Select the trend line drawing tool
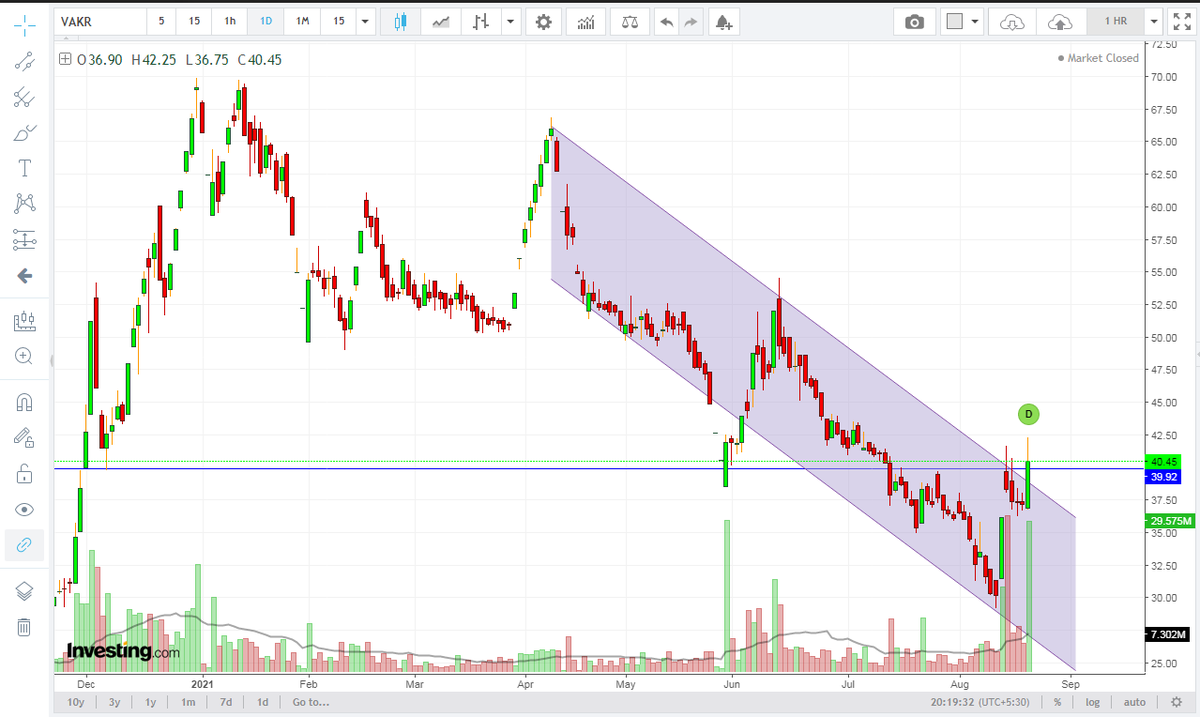Screen dimensions: 1200x717 coord(25,60)
